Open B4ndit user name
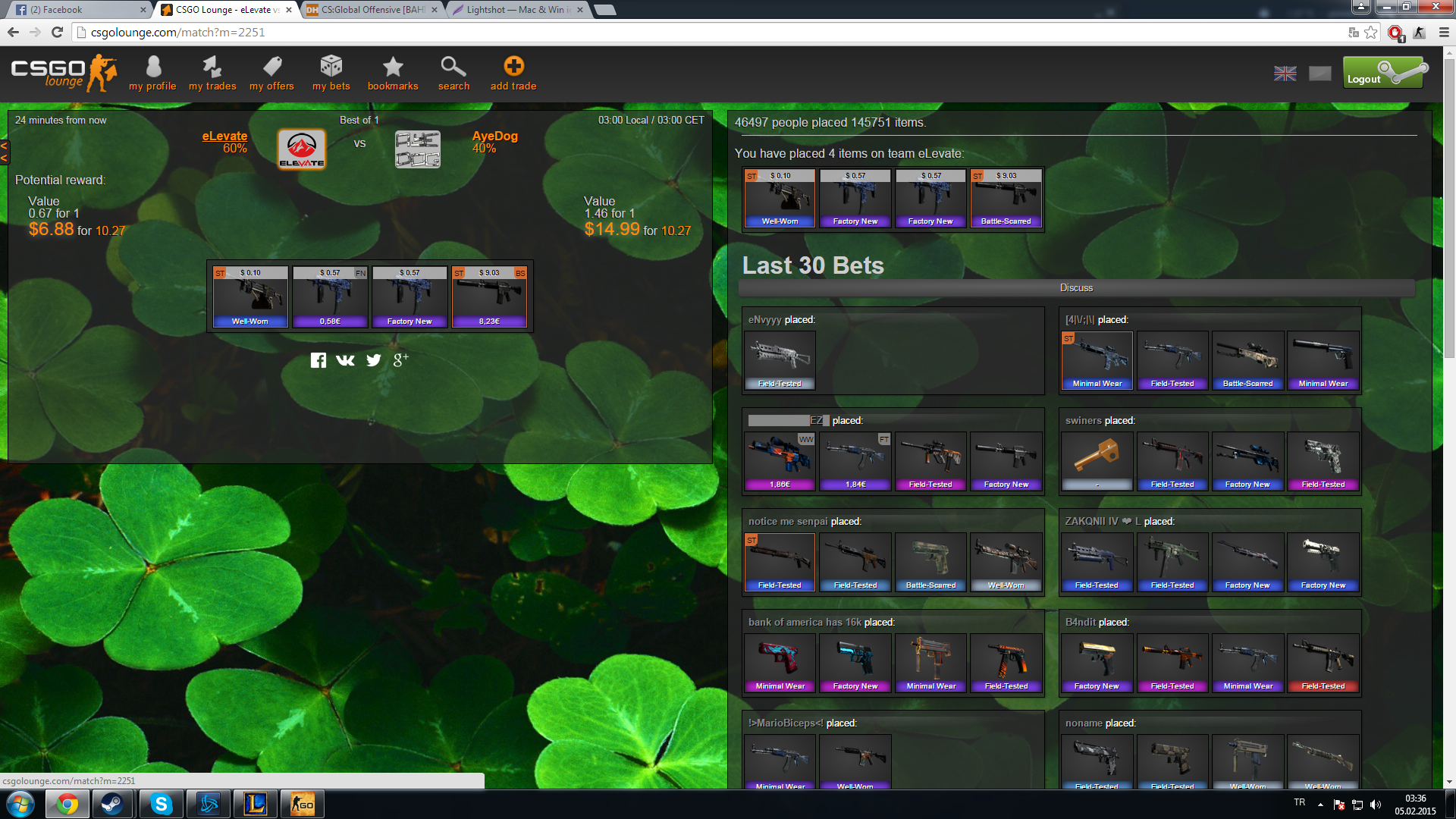Image resolution: width=1456 pixels, height=819 pixels. point(1081,623)
